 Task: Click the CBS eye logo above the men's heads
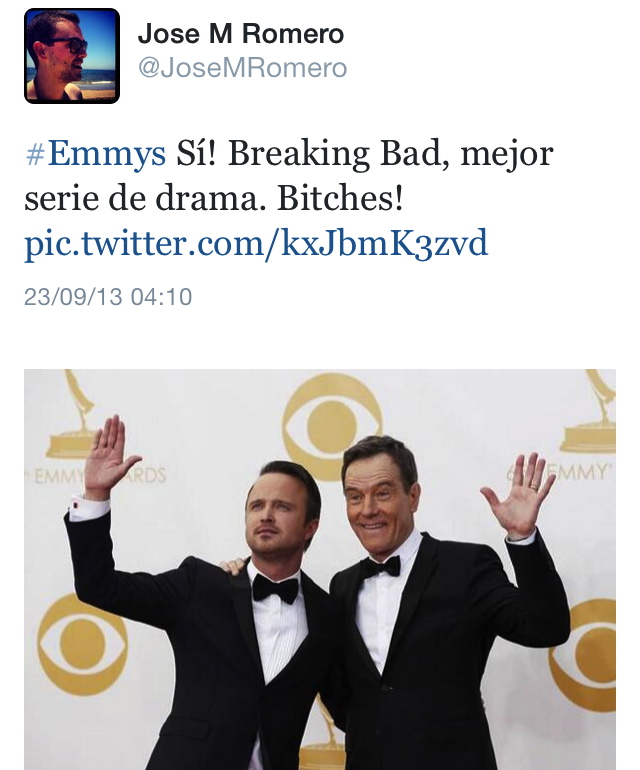tap(332, 424)
